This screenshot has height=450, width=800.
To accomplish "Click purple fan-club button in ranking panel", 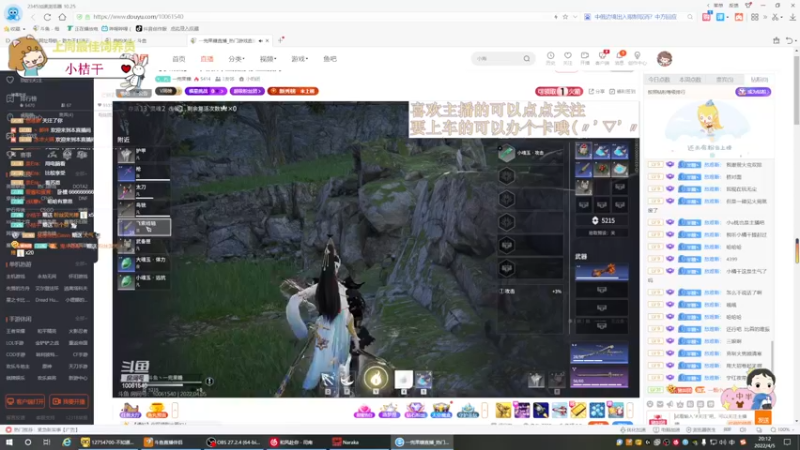I will [753, 92].
